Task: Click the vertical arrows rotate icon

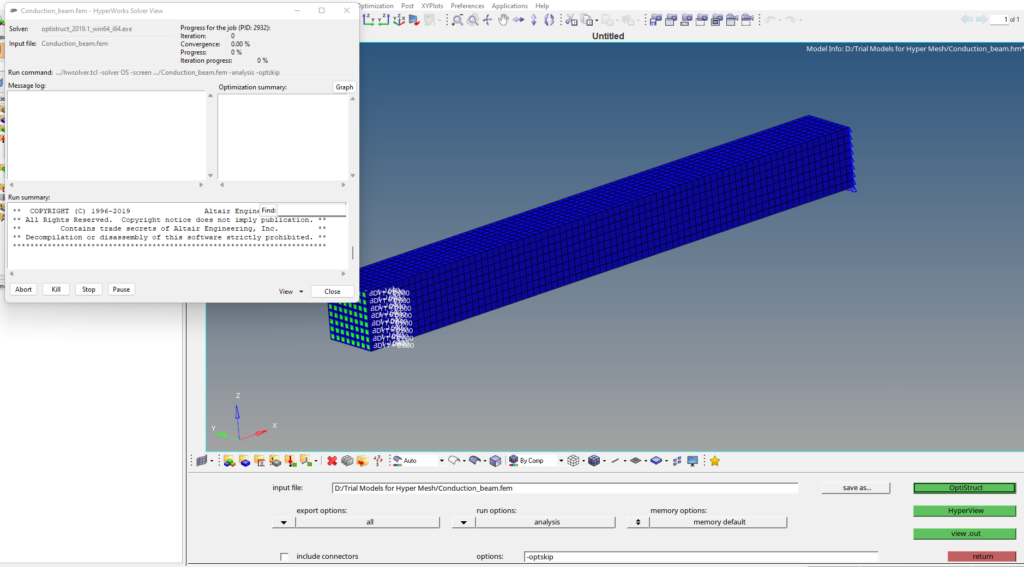Action: 534,20
